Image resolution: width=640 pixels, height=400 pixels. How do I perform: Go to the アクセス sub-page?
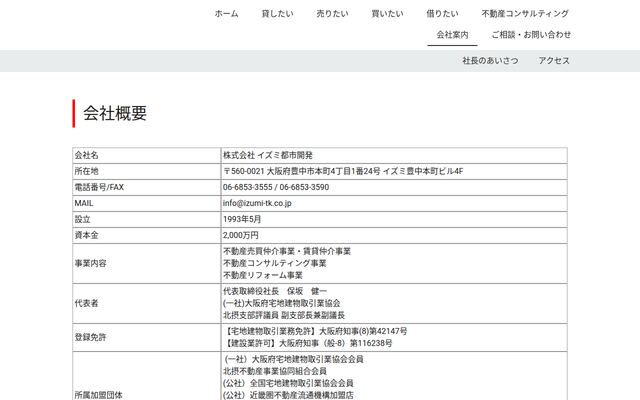pyautogui.click(x=554, y=61)
